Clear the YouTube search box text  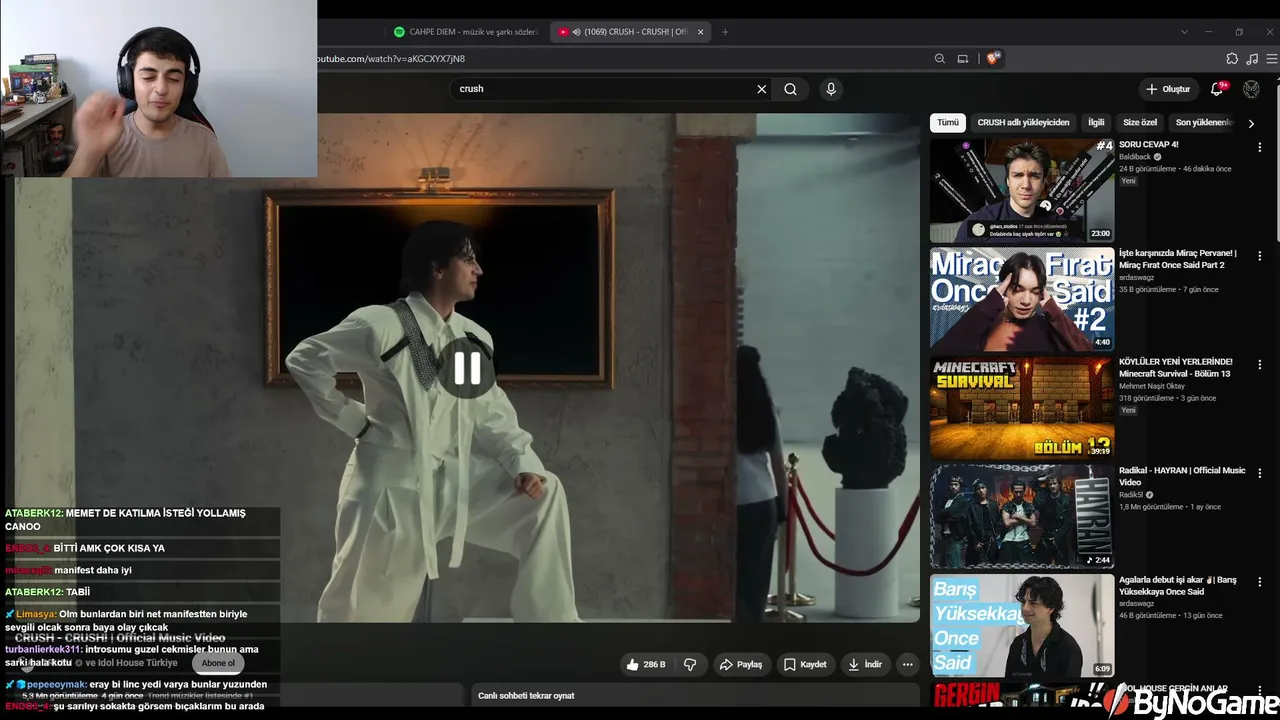[761, 89]
